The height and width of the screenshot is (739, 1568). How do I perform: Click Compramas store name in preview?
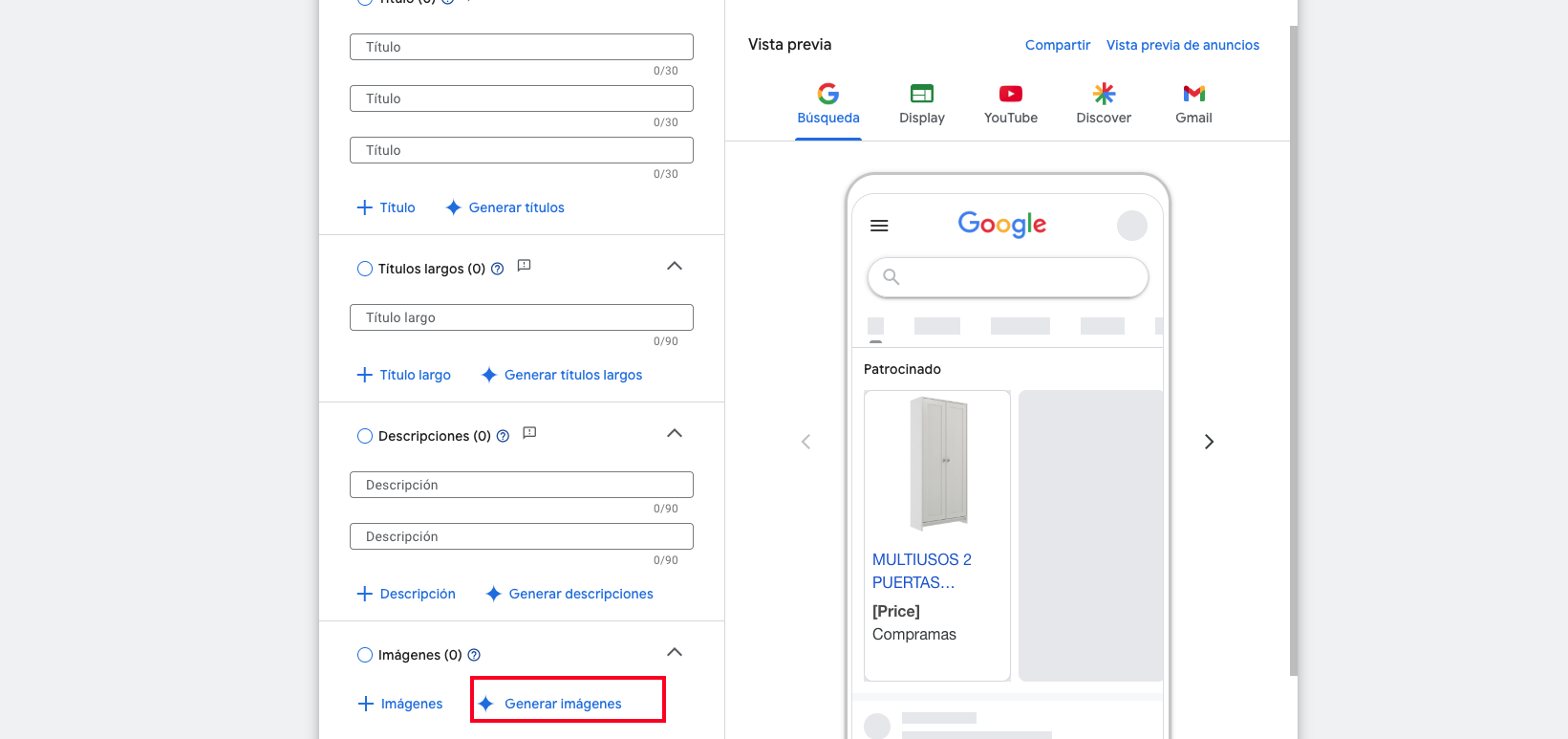(x=914, y=634)
